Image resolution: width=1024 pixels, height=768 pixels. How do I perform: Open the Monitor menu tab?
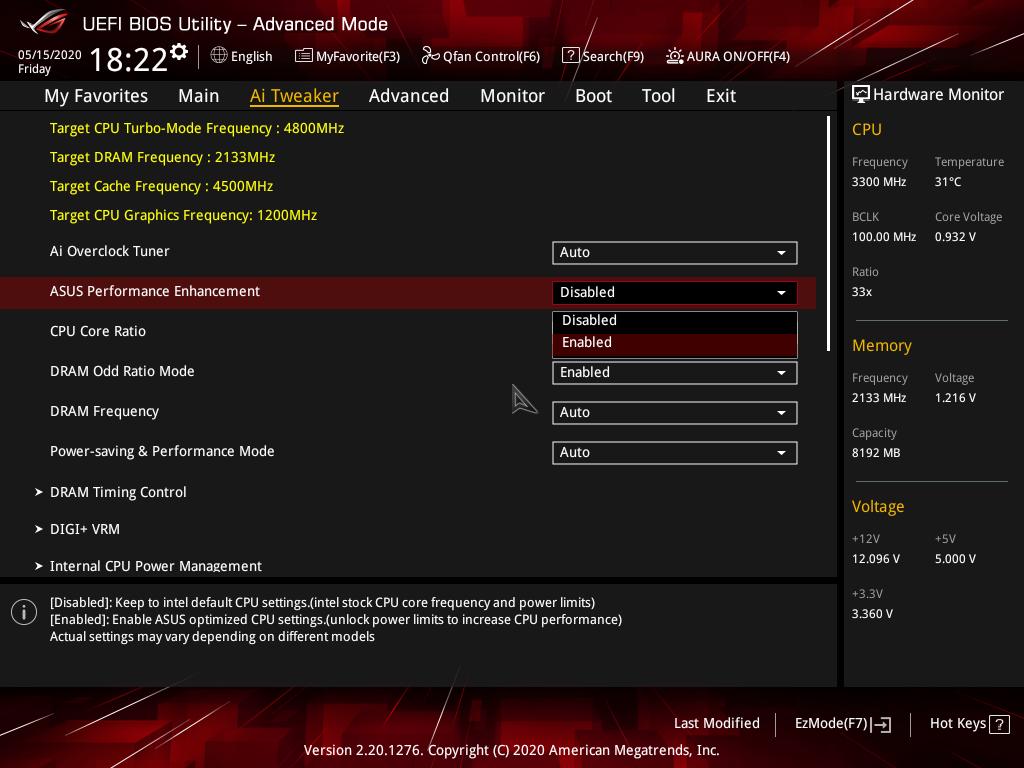click(x=512, y=95)
